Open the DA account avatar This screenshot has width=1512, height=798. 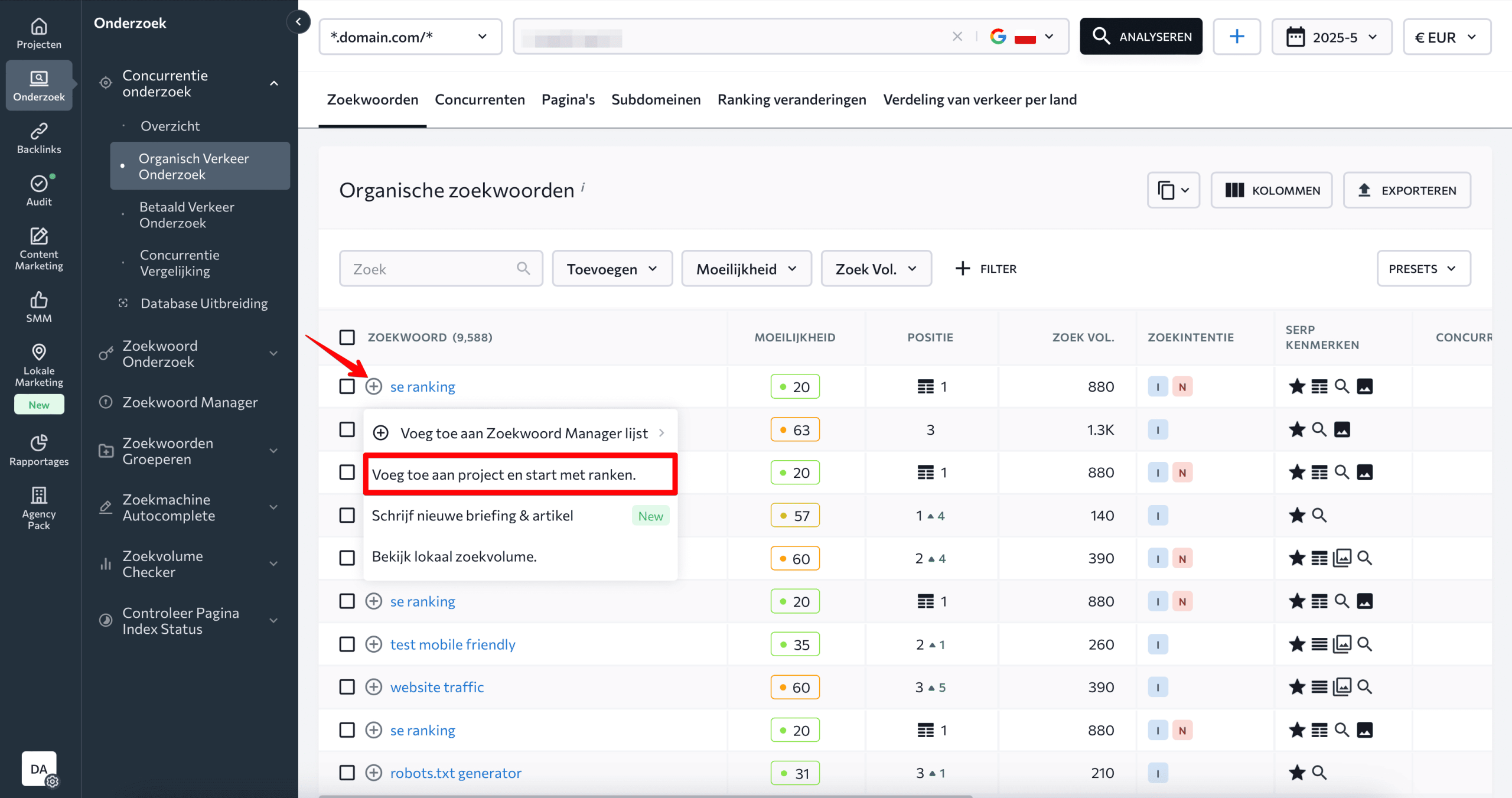[x=39, y=768]
